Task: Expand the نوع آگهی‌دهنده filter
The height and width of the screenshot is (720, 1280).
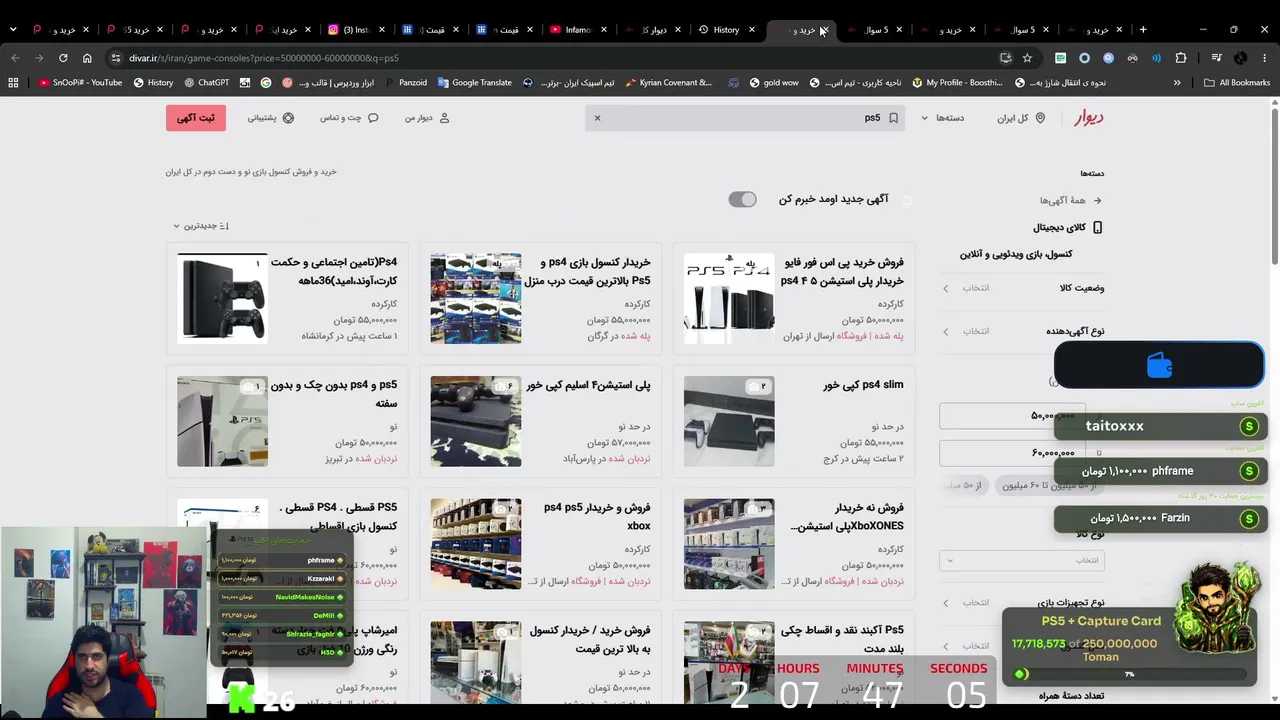Action: click(1022, 331)
